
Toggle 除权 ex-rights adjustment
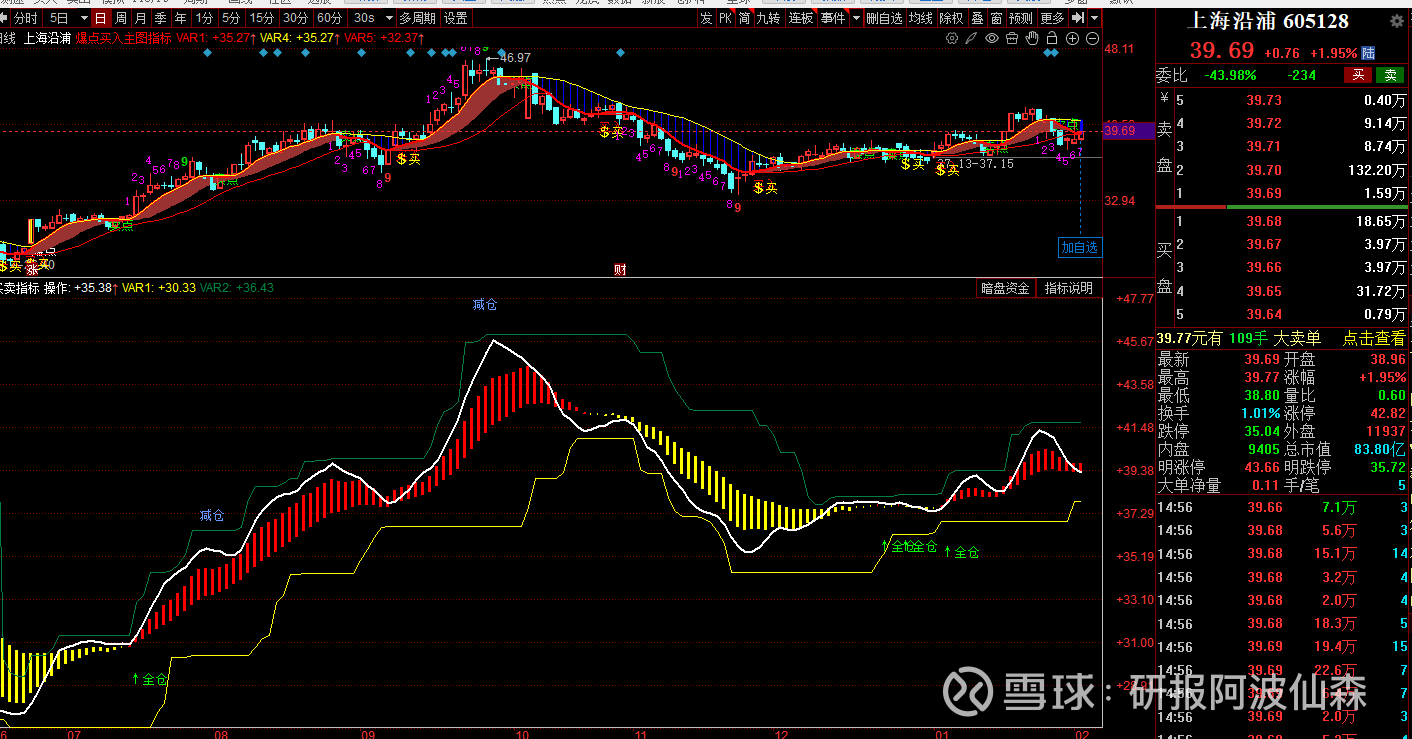click(951, 18)
